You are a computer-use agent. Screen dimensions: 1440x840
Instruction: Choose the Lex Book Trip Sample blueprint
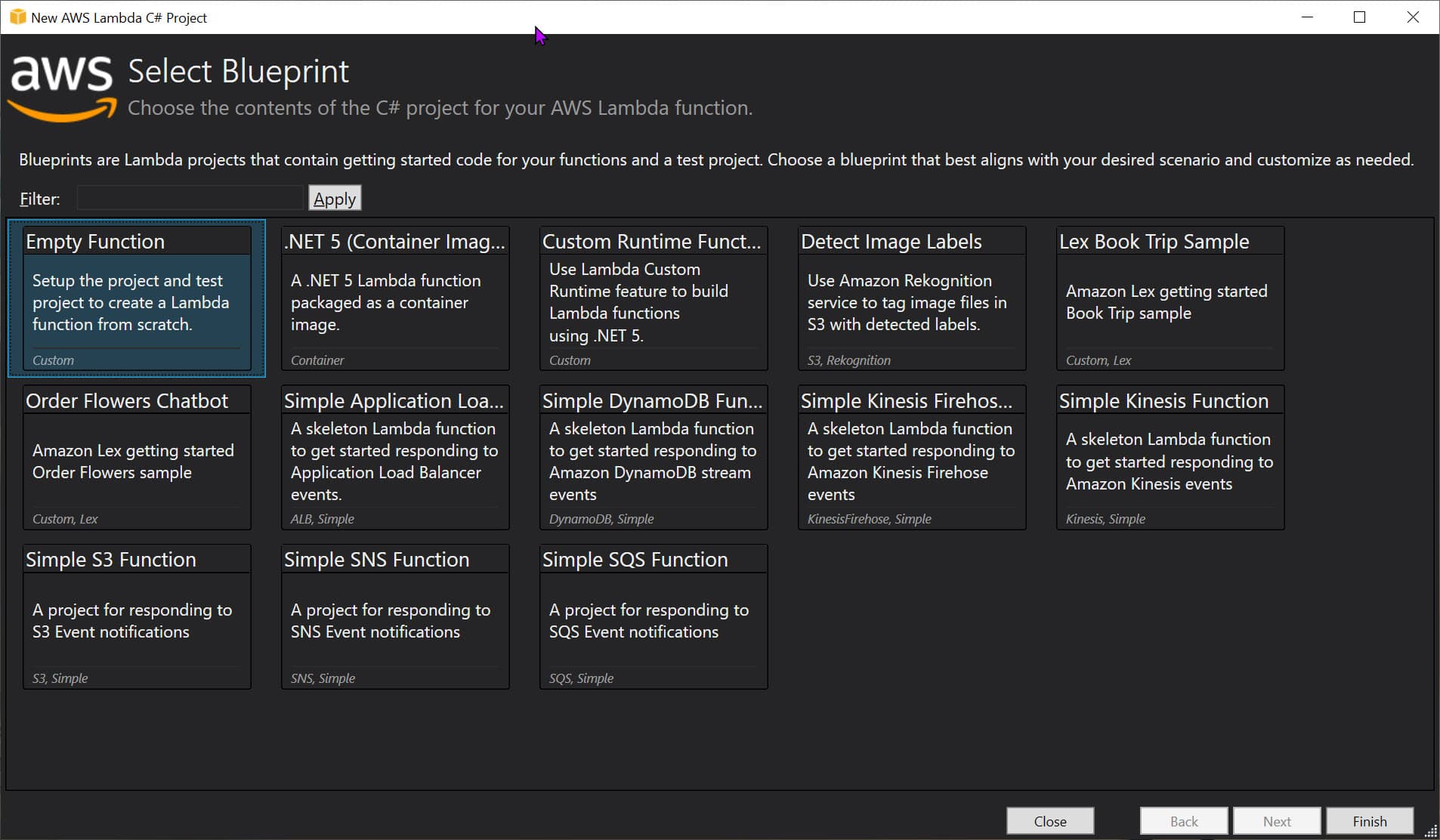1170,298
